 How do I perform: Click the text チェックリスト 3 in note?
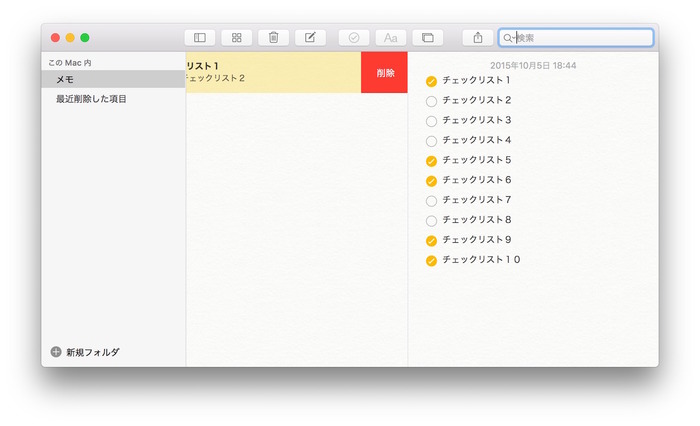[477, 120]
